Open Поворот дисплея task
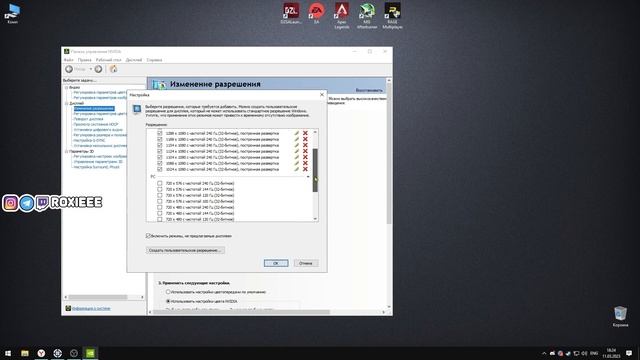Screen dimensions: 640x360 [x=88, y=119]
